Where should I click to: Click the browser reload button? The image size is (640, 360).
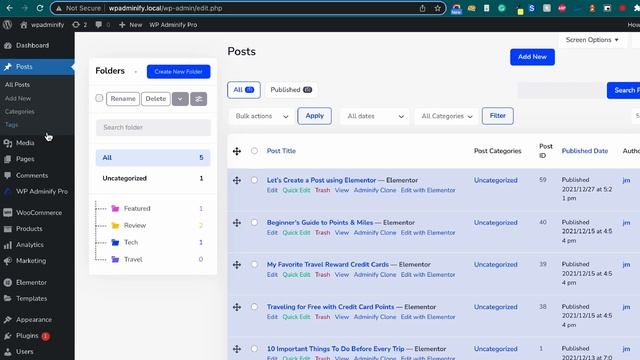click(40, 8)
